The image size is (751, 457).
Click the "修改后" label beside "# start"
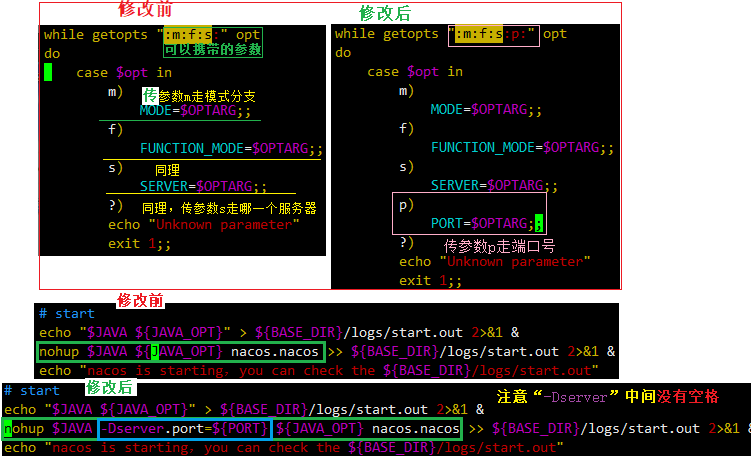click(110, 387)
